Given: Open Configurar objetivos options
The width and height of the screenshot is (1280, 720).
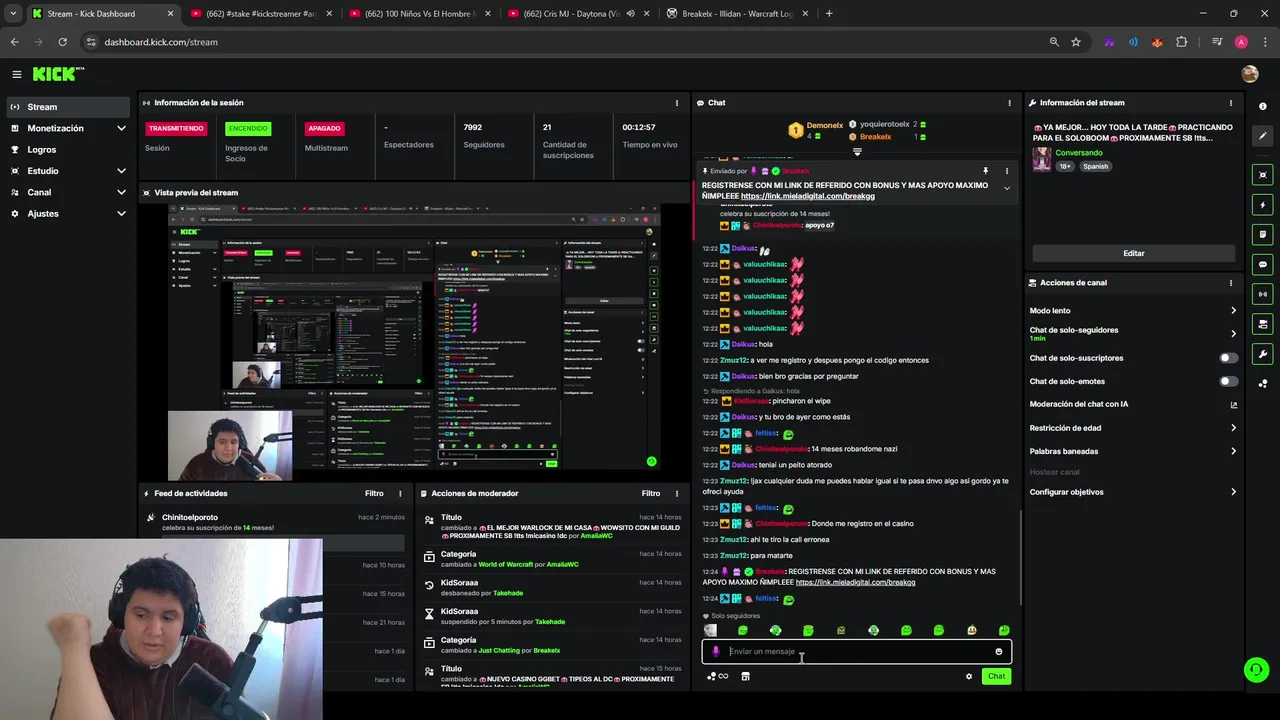Looking at the screenshot, I should 1133,492.
